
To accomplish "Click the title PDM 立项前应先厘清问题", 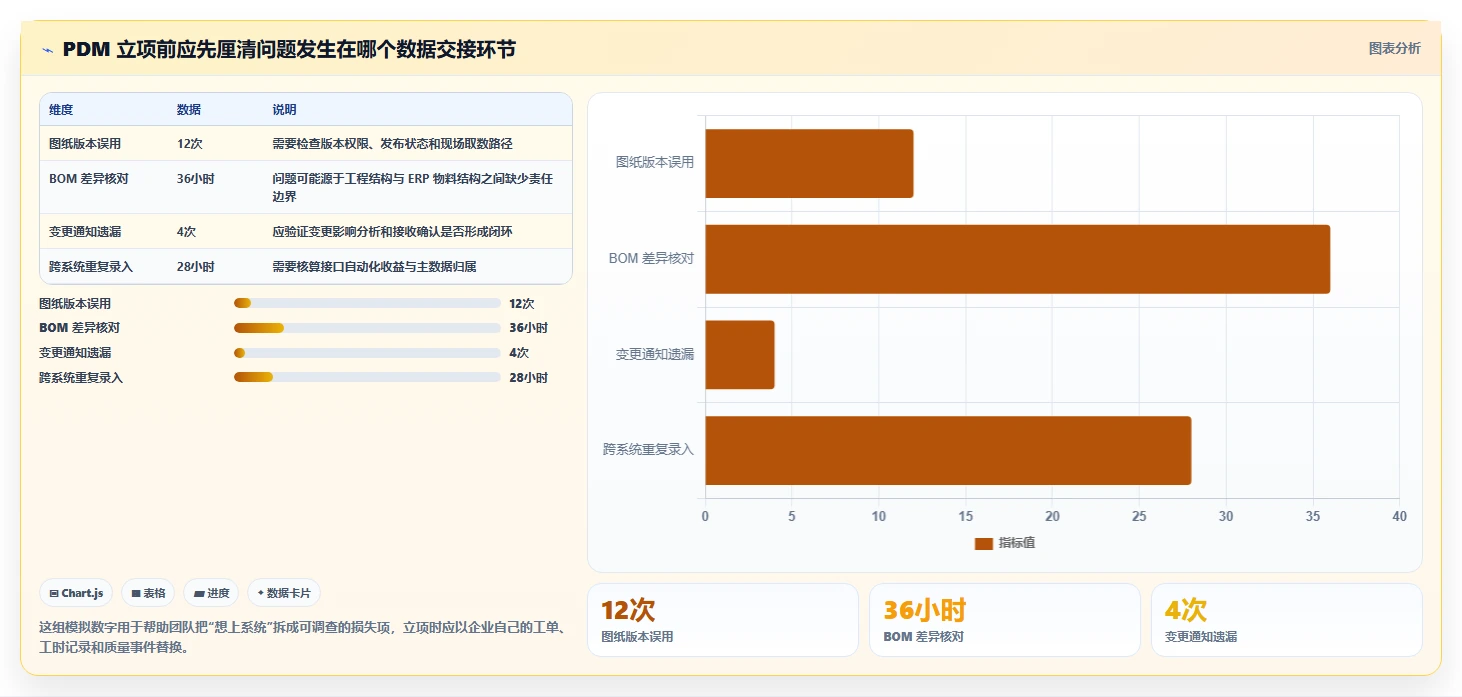I will coord(289,49).
